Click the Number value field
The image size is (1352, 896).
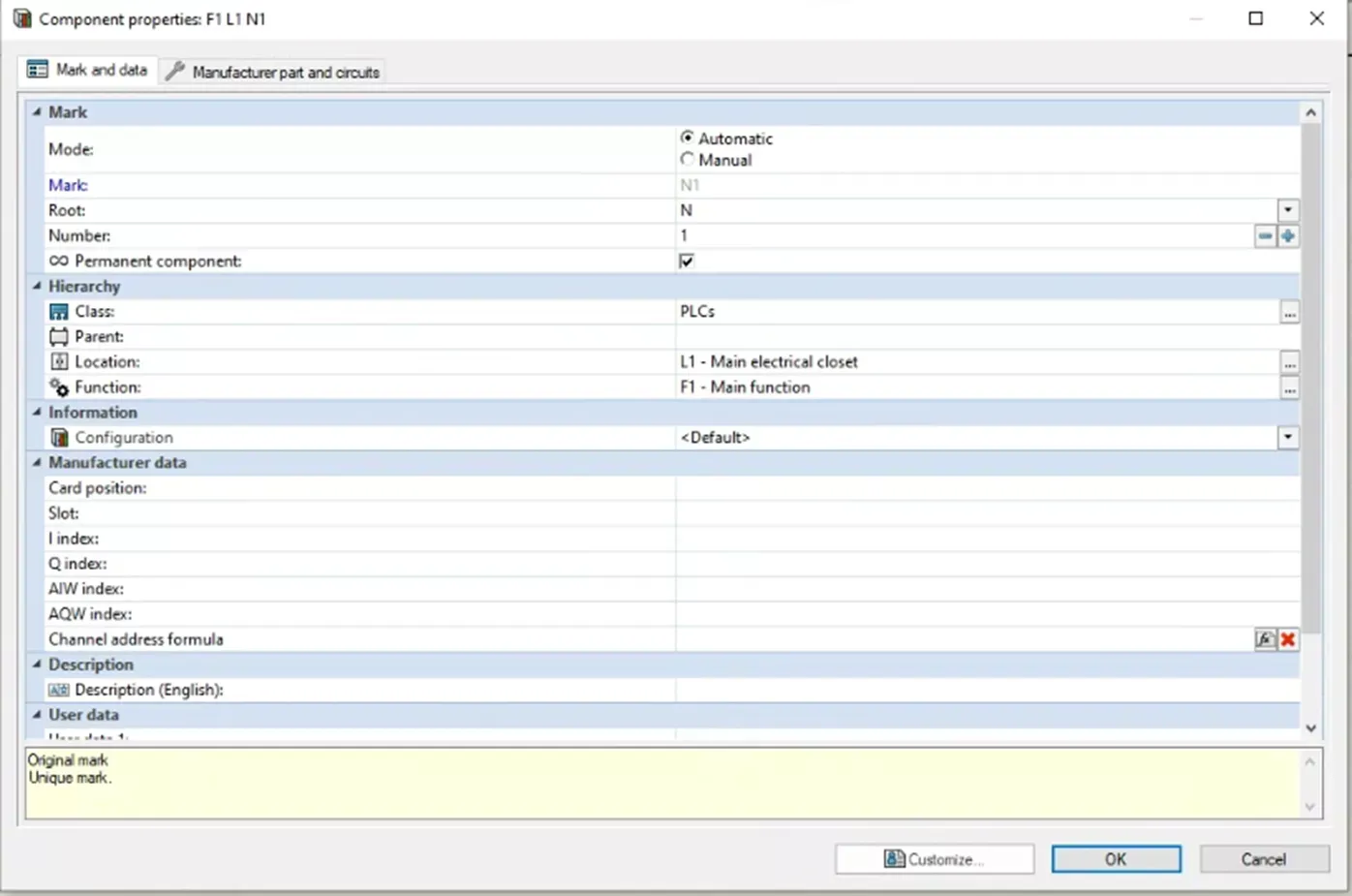pyautogui.click(x=965, y=236)
